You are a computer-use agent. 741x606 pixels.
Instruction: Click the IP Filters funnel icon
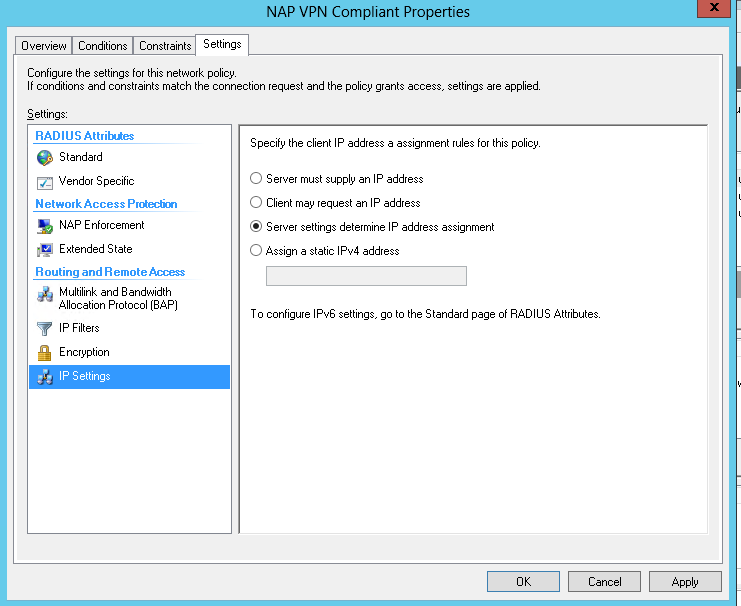pos(45,329)
